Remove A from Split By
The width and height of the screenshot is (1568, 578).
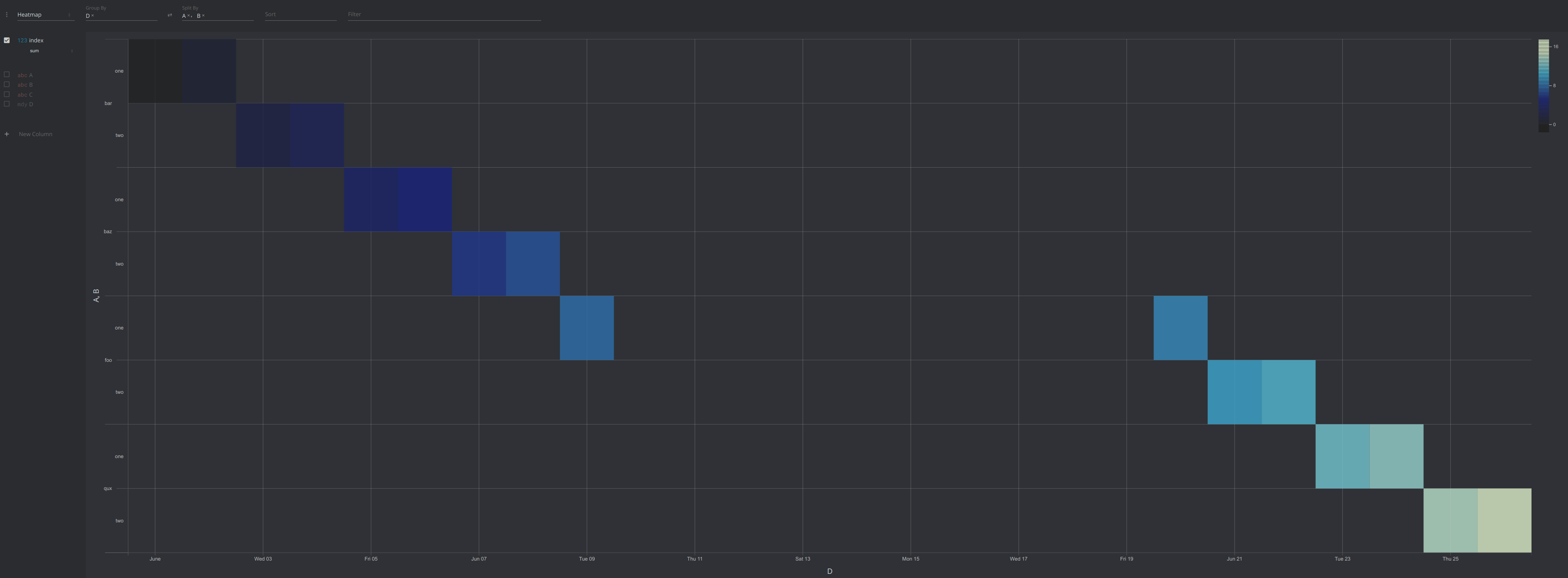tap(188, 16)
